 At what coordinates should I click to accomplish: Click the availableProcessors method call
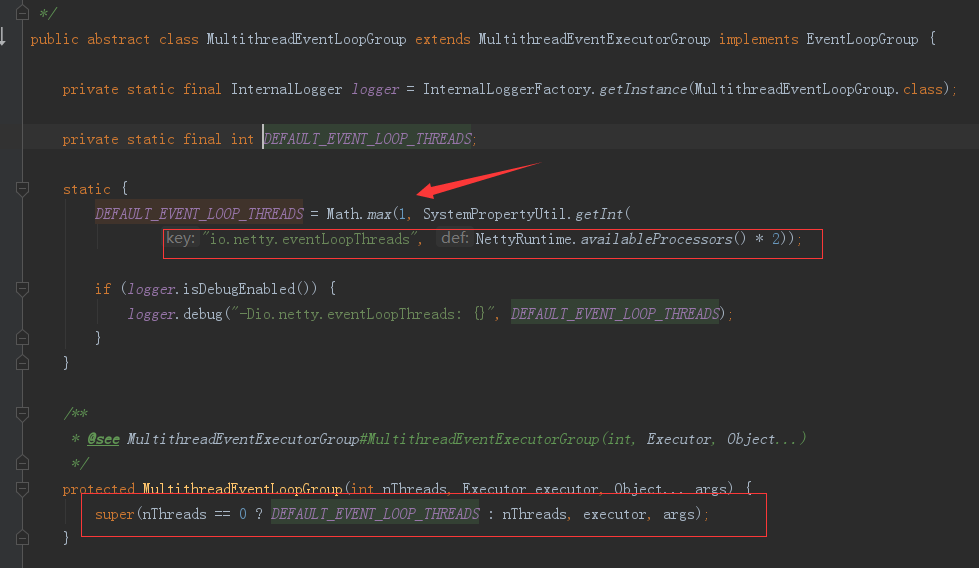(x=656, y=239)
